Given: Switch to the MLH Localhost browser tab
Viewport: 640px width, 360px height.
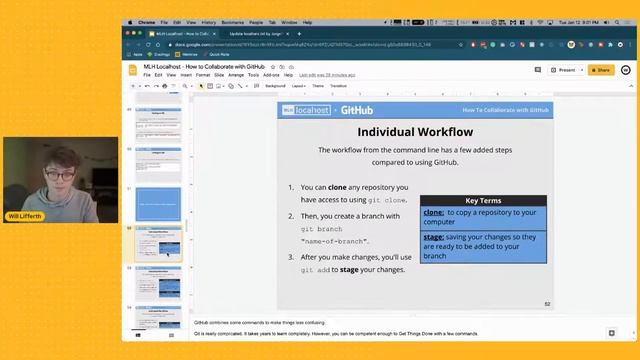Looking at the screenshot, I should (x=182, y=34).
